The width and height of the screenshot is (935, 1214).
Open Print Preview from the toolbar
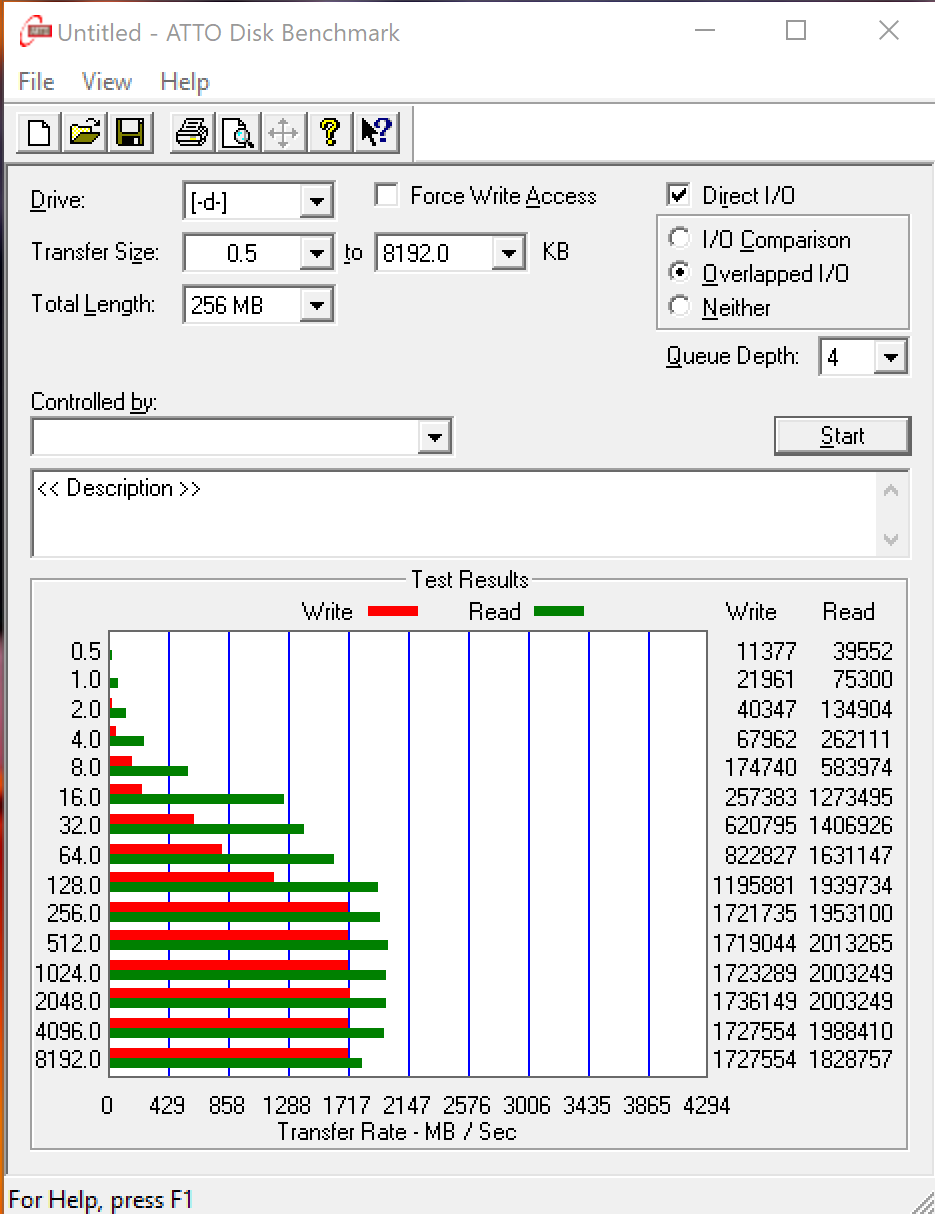tap(238, 132)
